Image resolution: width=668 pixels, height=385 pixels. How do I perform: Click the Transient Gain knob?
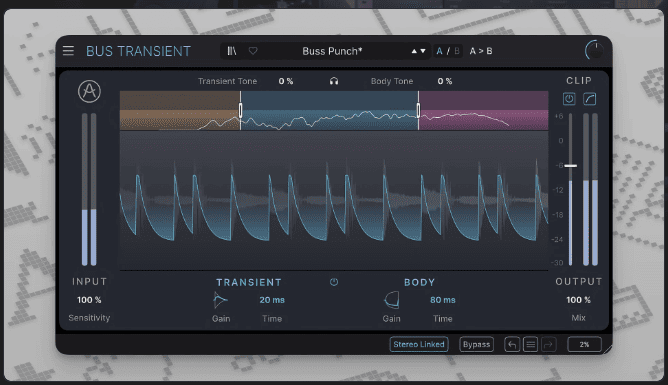tap(220, 300)
